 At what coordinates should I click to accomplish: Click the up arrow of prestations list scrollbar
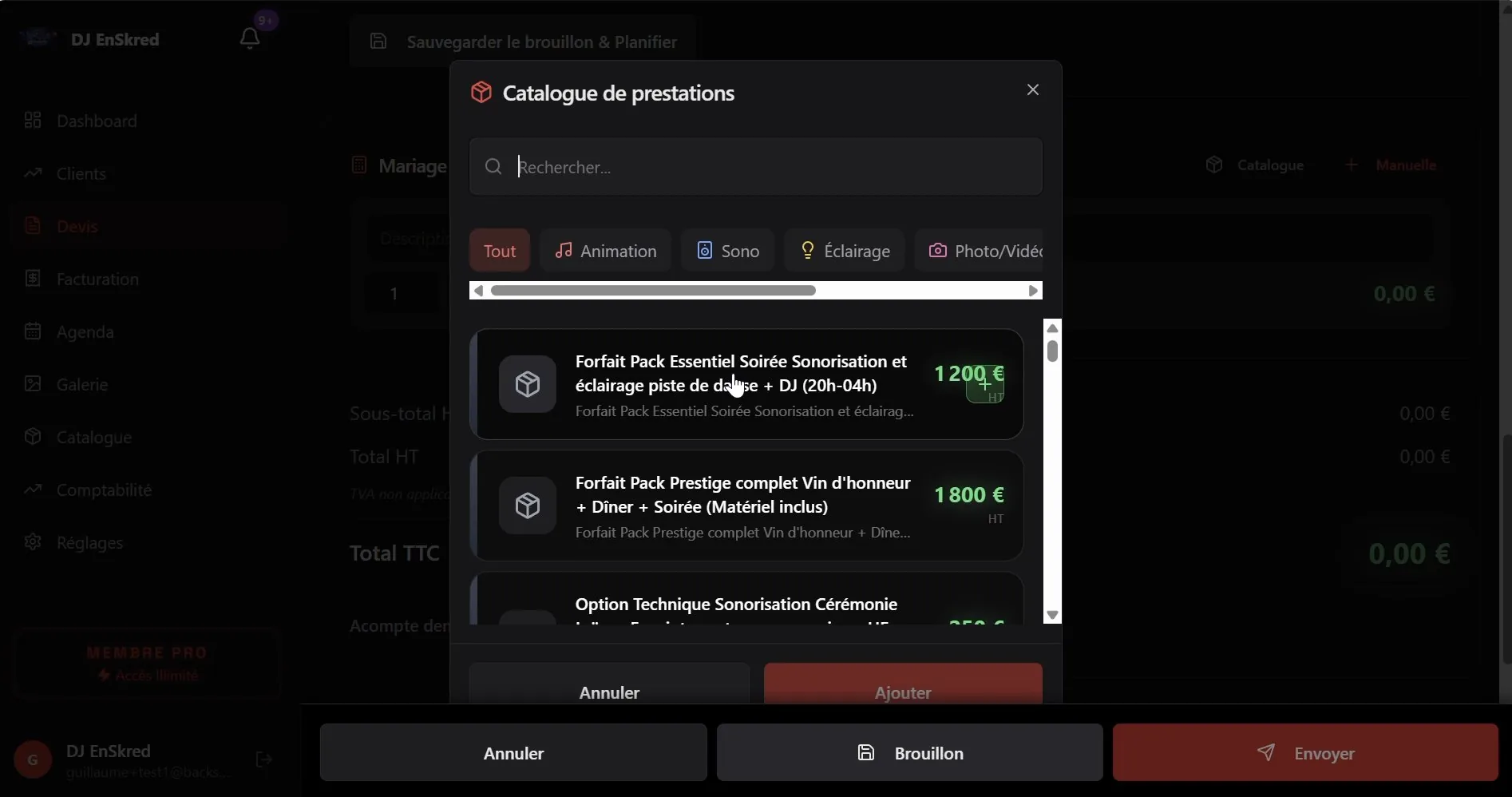point(1052,328)
